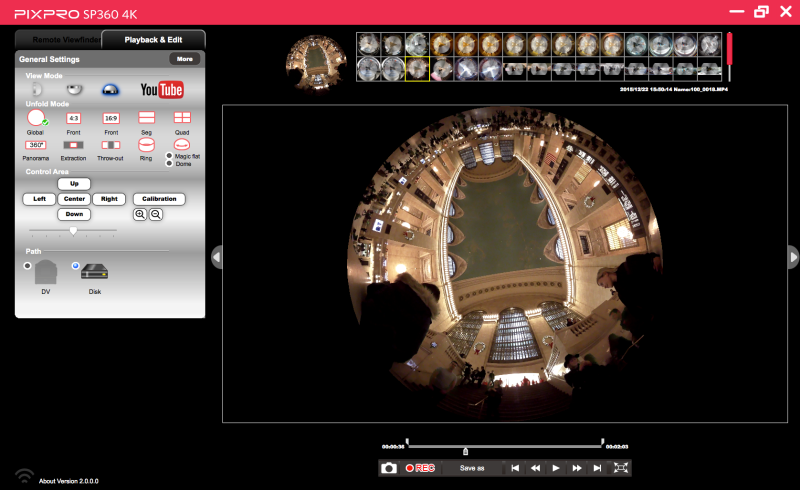Select the 360° Panorama unfold mode

(36, 145)
